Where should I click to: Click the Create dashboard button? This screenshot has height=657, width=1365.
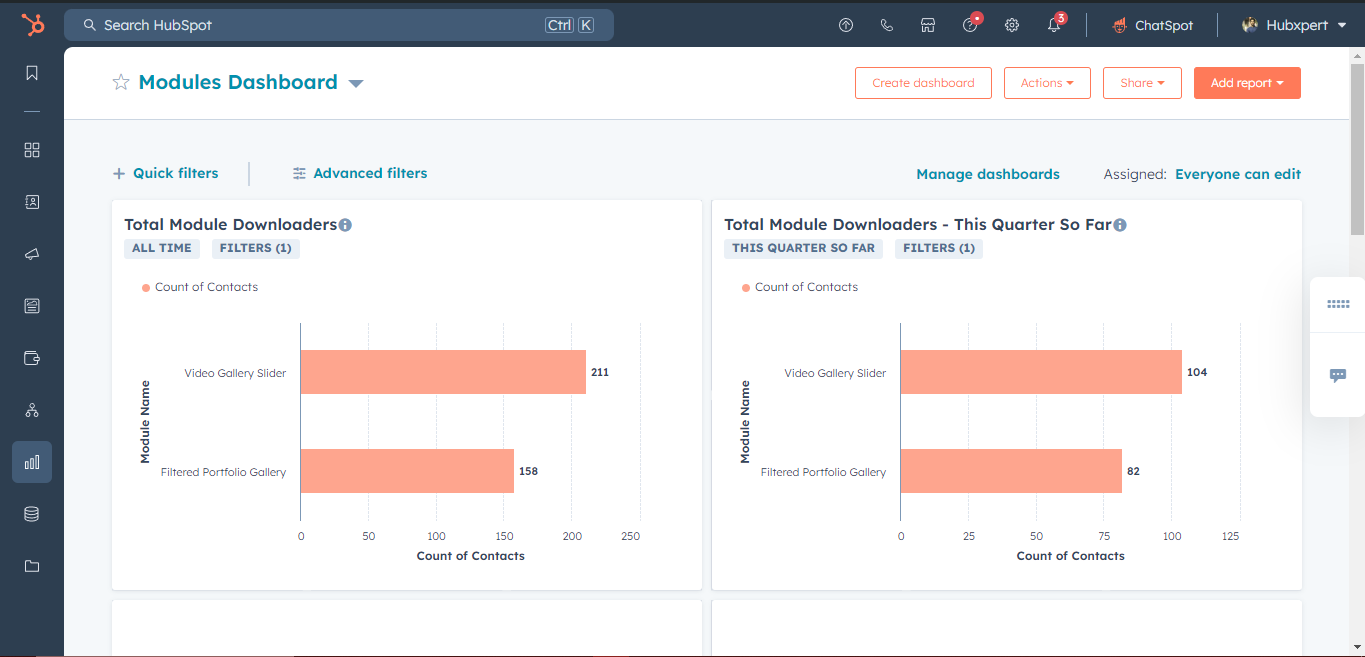pyautogui.click(x=922, y=83)
